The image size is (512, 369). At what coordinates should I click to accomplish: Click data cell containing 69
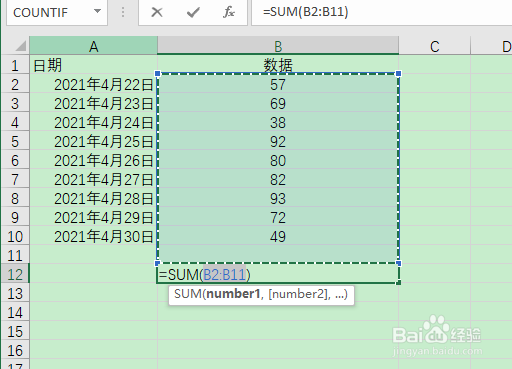point(278,103)
